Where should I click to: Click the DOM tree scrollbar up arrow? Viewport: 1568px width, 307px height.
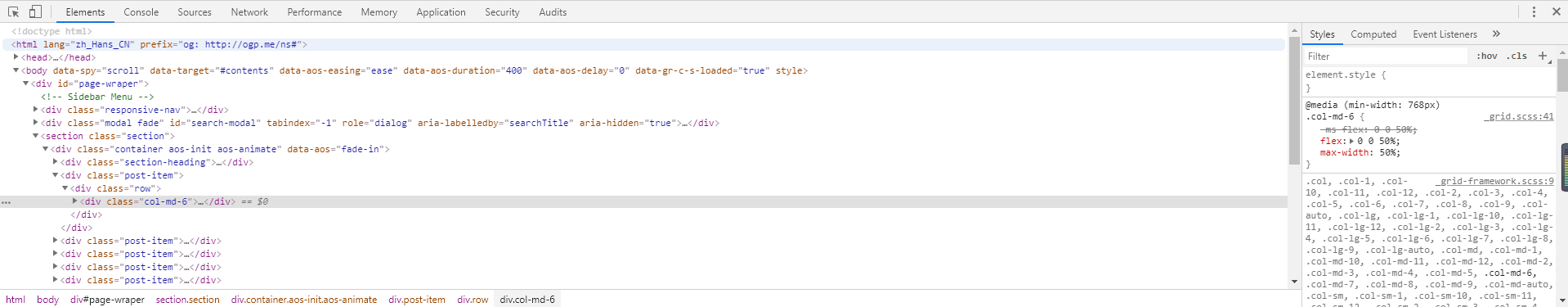[x=1293, y=30]
